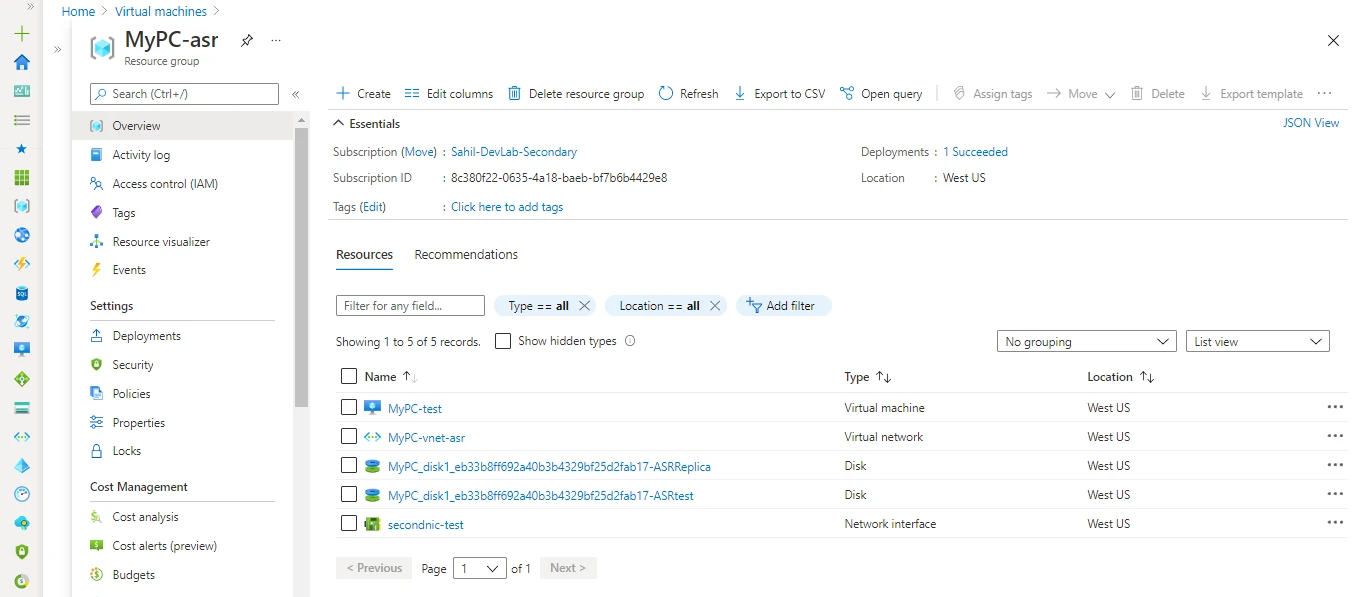Collapse the Essentials section

tap(339, 123)
